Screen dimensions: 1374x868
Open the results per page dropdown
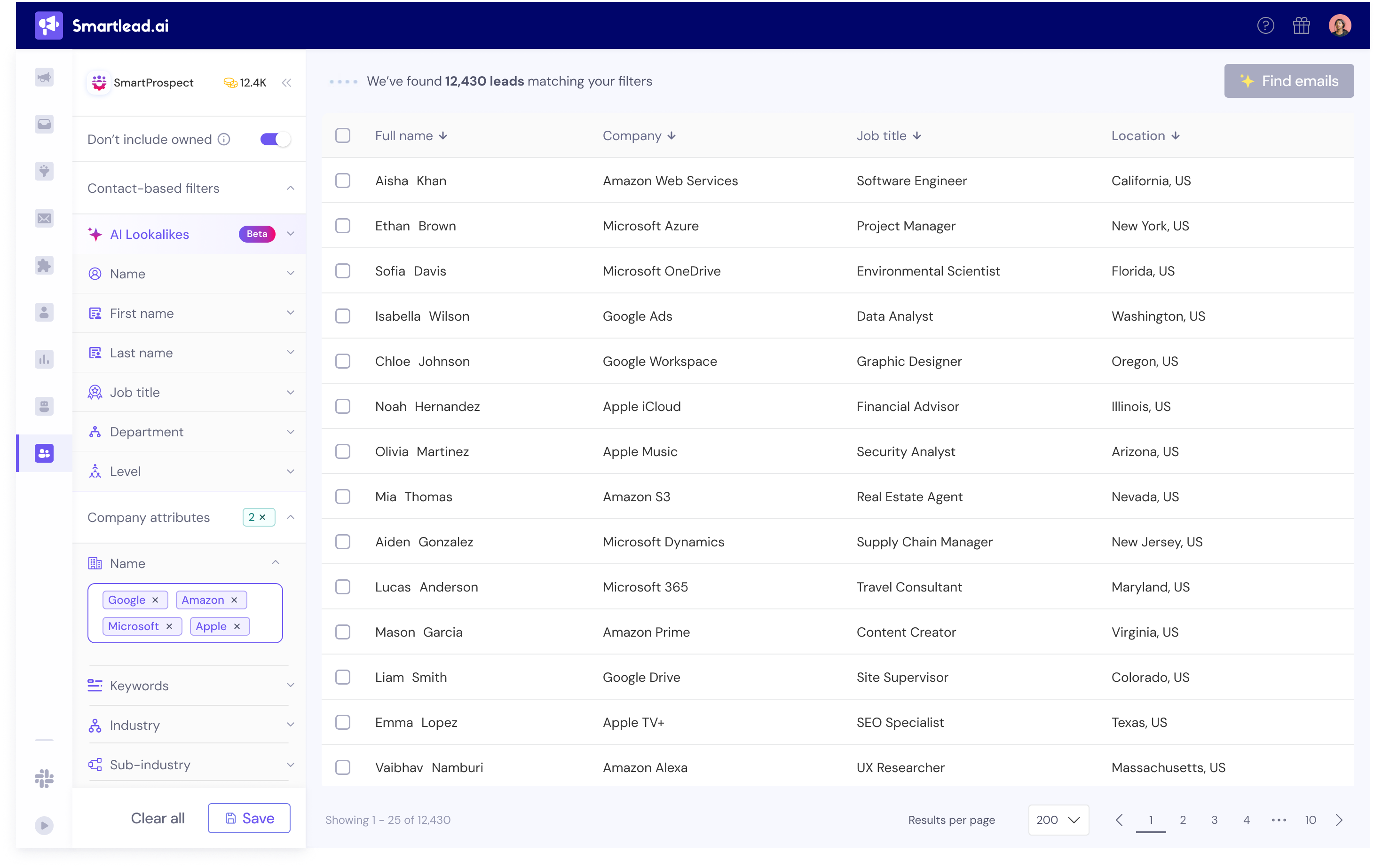[x=1058, y=820]
